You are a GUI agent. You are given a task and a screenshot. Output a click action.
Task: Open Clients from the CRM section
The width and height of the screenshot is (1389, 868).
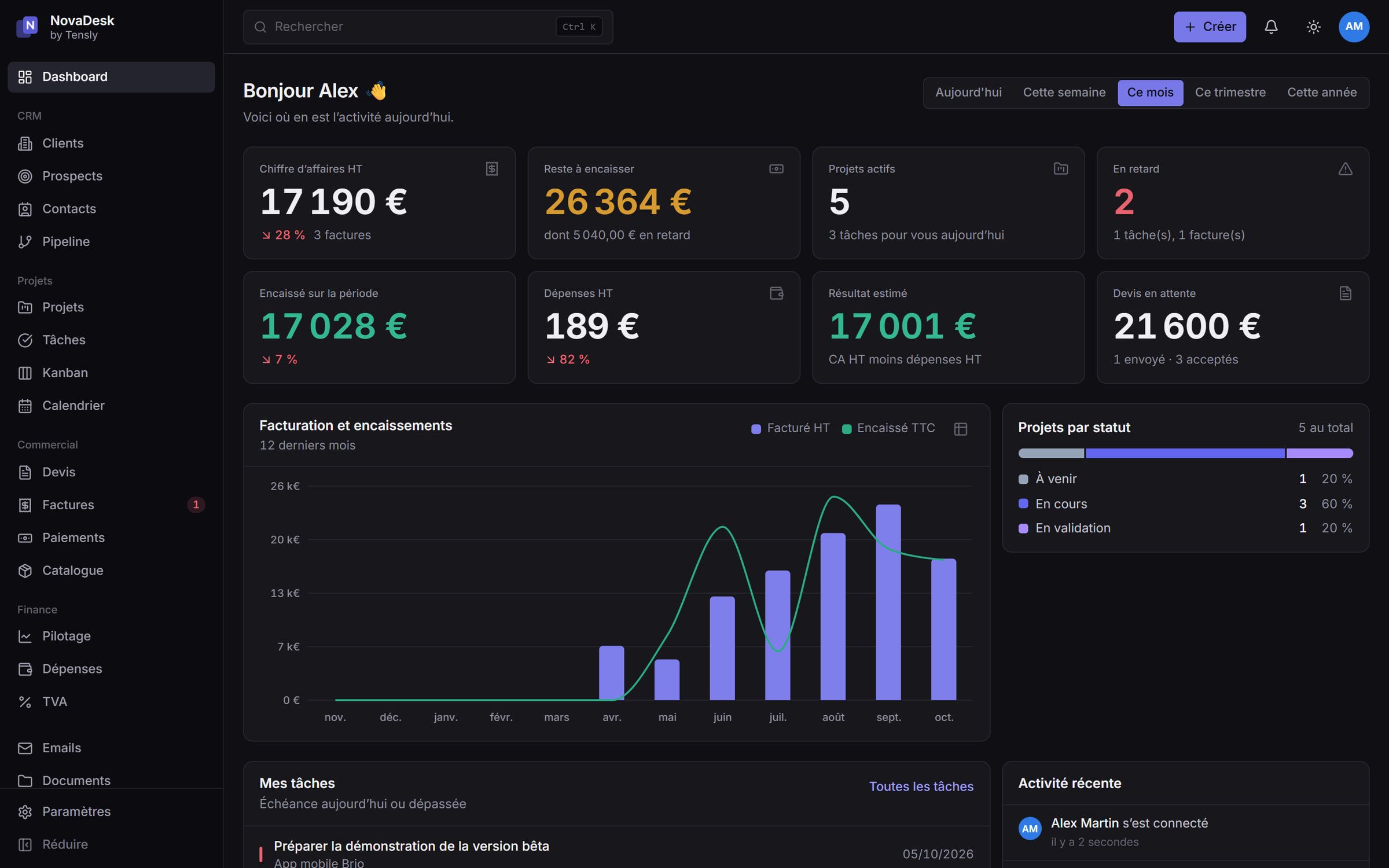point(111,143)
